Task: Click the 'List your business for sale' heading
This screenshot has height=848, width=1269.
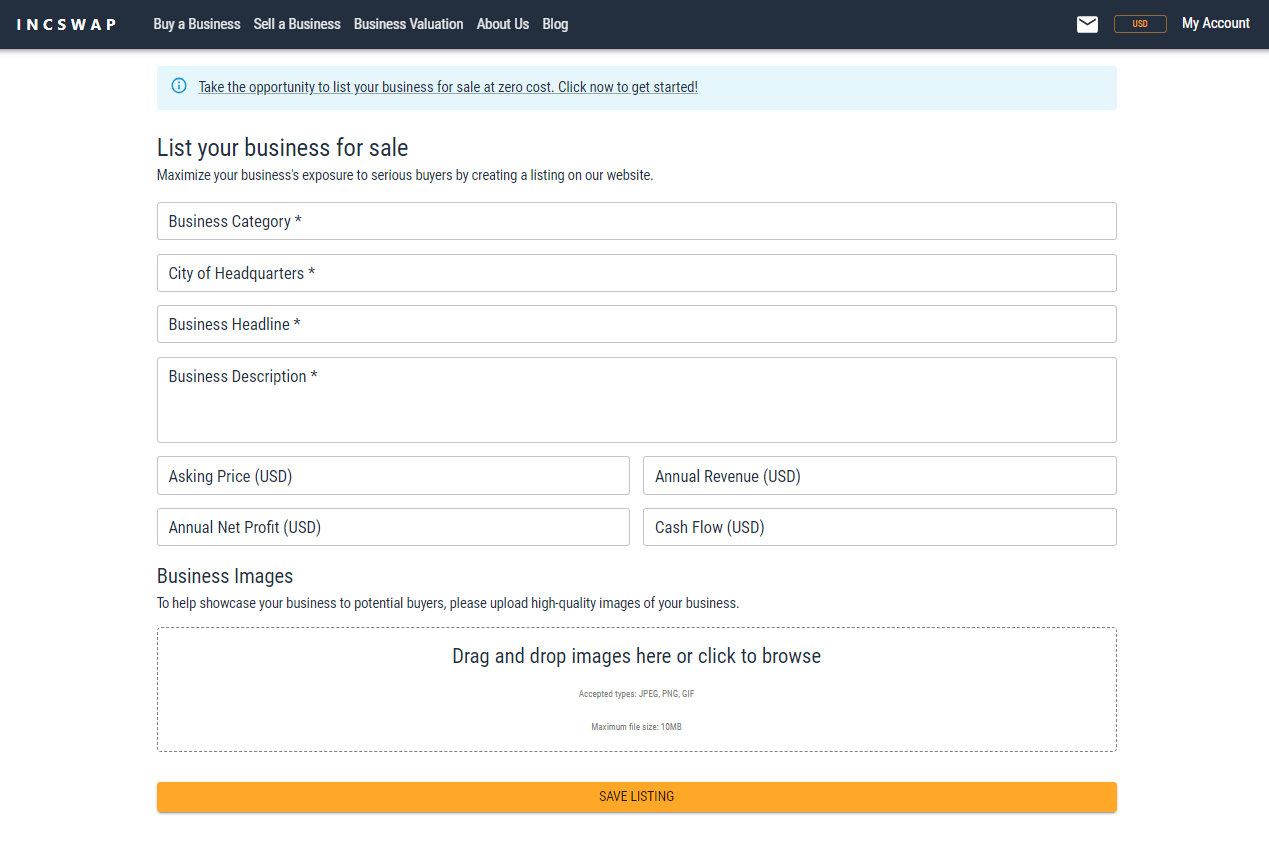Action: click(x=283, y=148)
